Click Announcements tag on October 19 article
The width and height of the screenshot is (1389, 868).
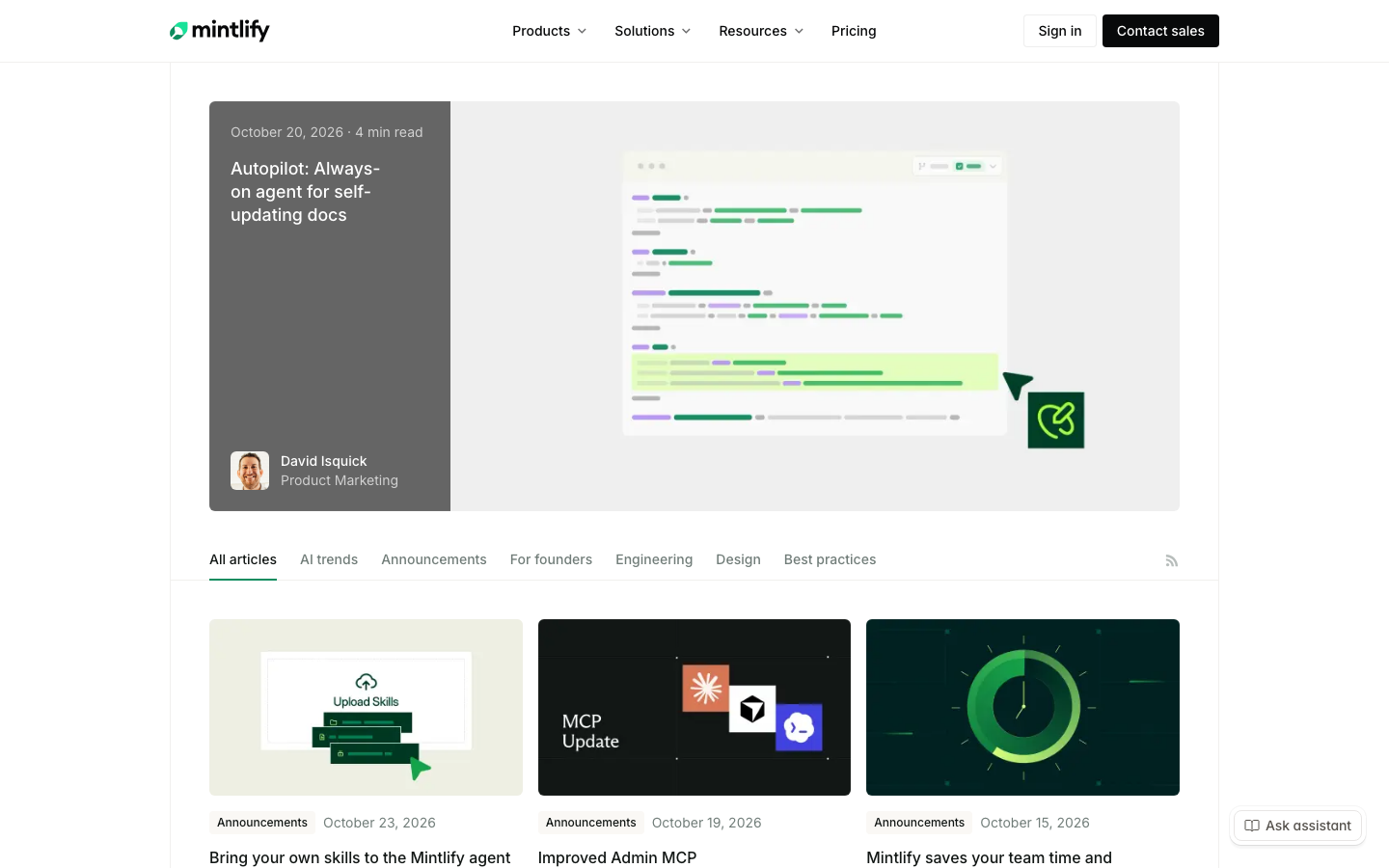(x=591, y=823)
